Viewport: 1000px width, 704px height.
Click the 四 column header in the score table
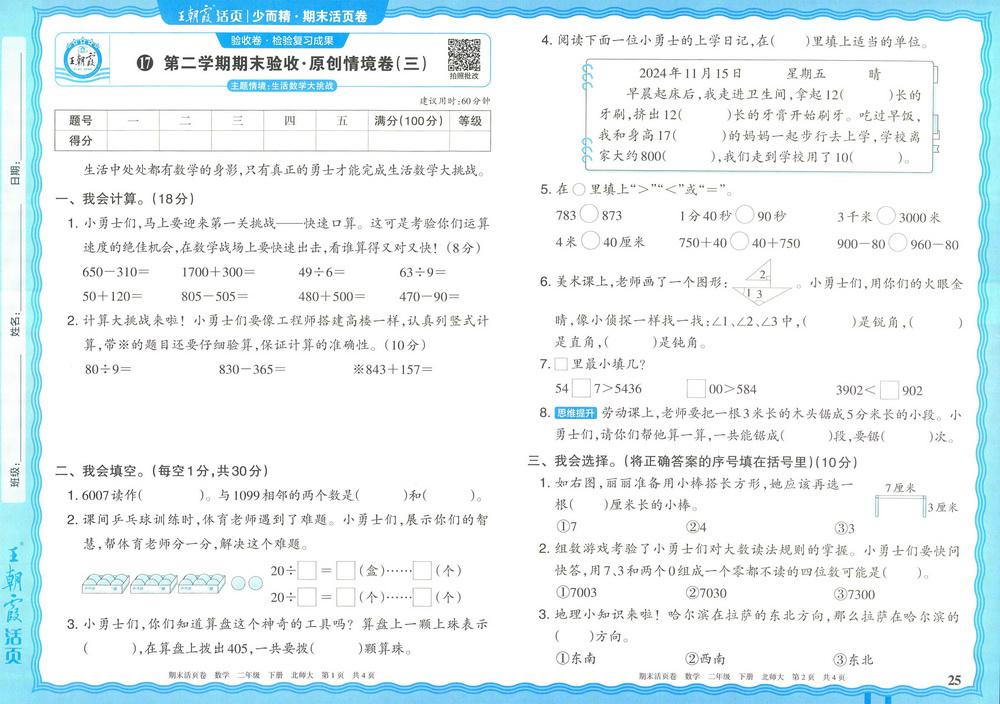pyautogui.click(x=290, y=121)
